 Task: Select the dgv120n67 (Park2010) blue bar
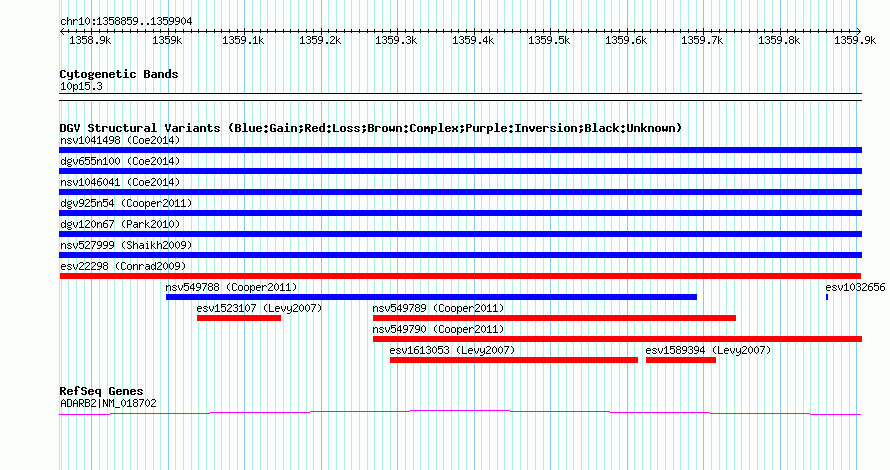(x=460, y=234)
